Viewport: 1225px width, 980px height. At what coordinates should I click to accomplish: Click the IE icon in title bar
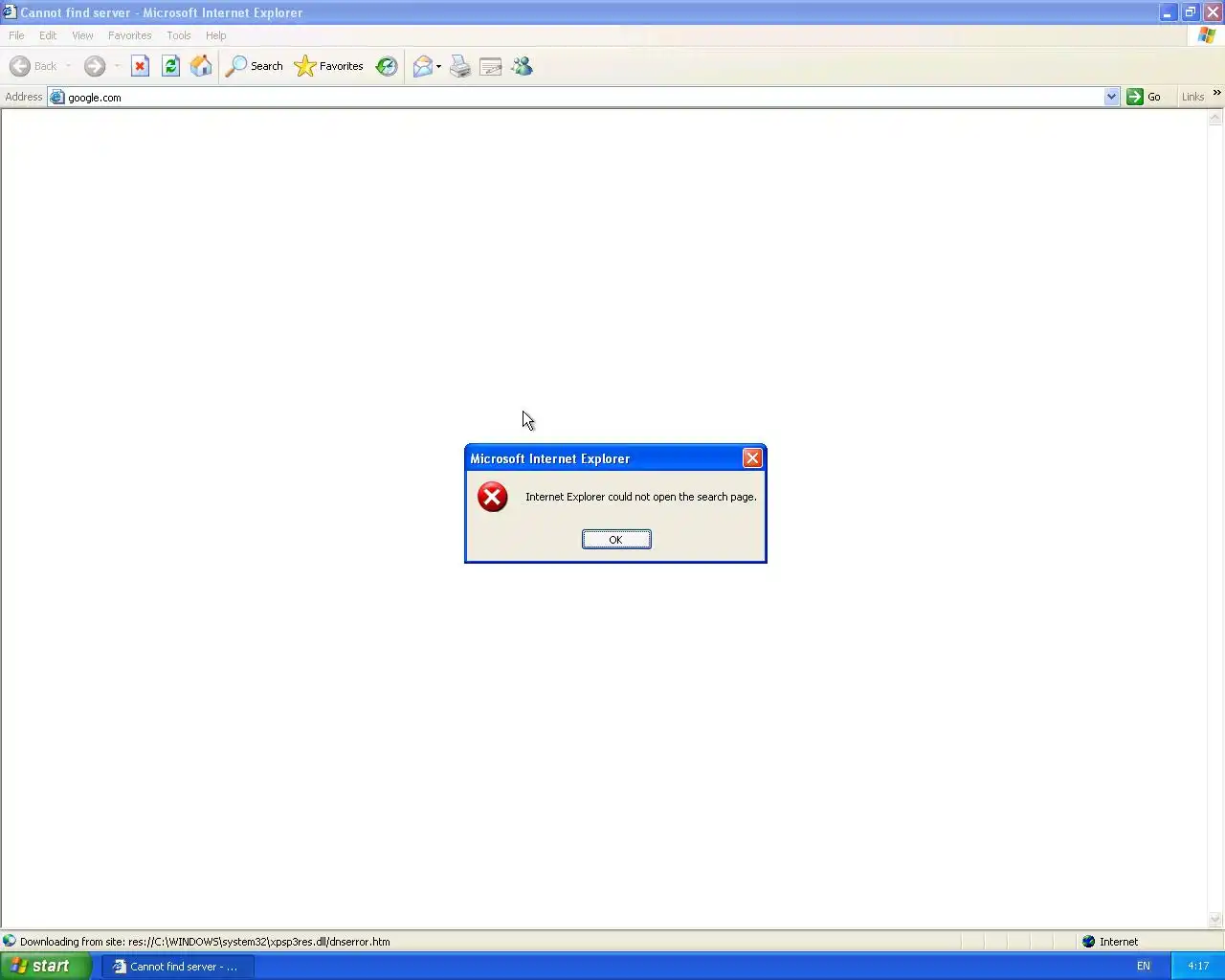(x=9, y=12)
